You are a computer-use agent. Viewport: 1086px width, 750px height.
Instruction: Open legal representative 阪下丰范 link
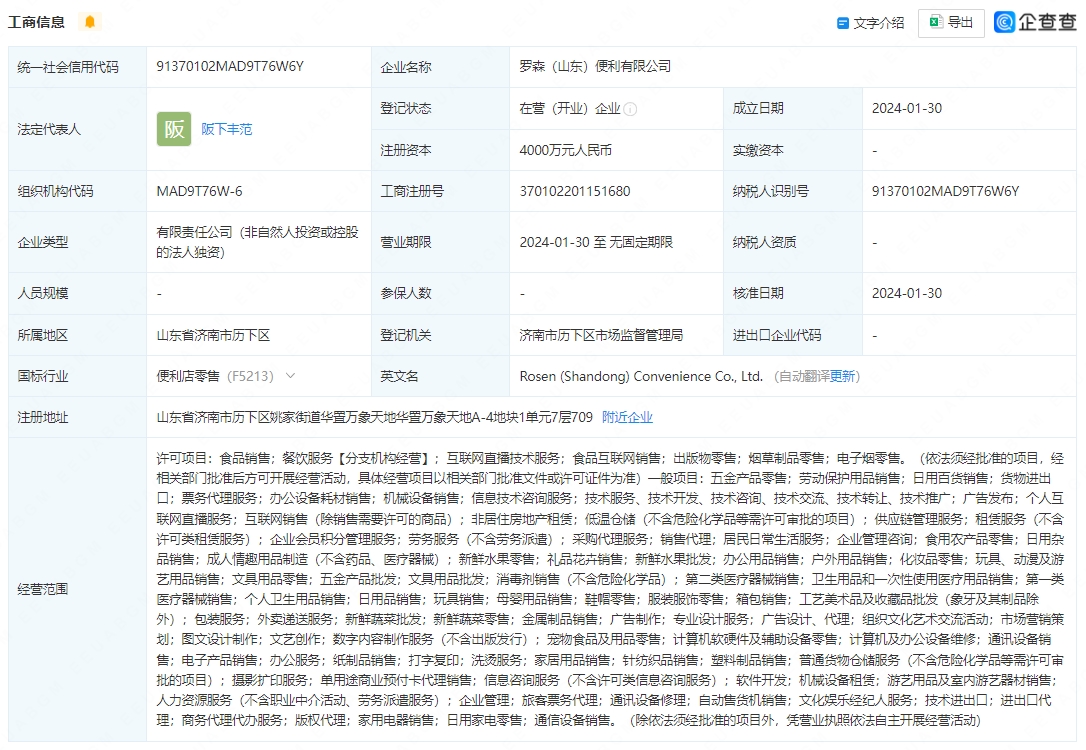(x=226, y=130)
